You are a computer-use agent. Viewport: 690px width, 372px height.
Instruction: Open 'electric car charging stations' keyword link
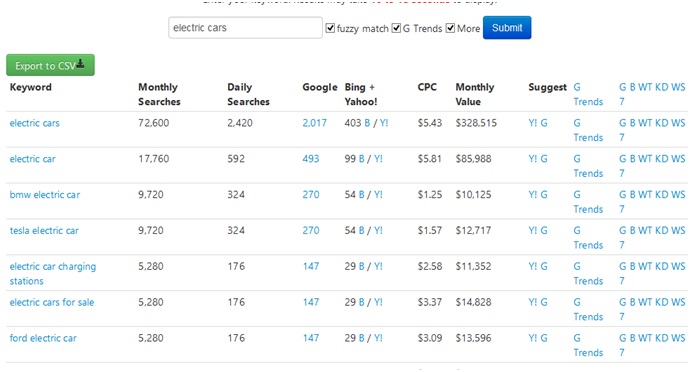click(x=53, y=273)
